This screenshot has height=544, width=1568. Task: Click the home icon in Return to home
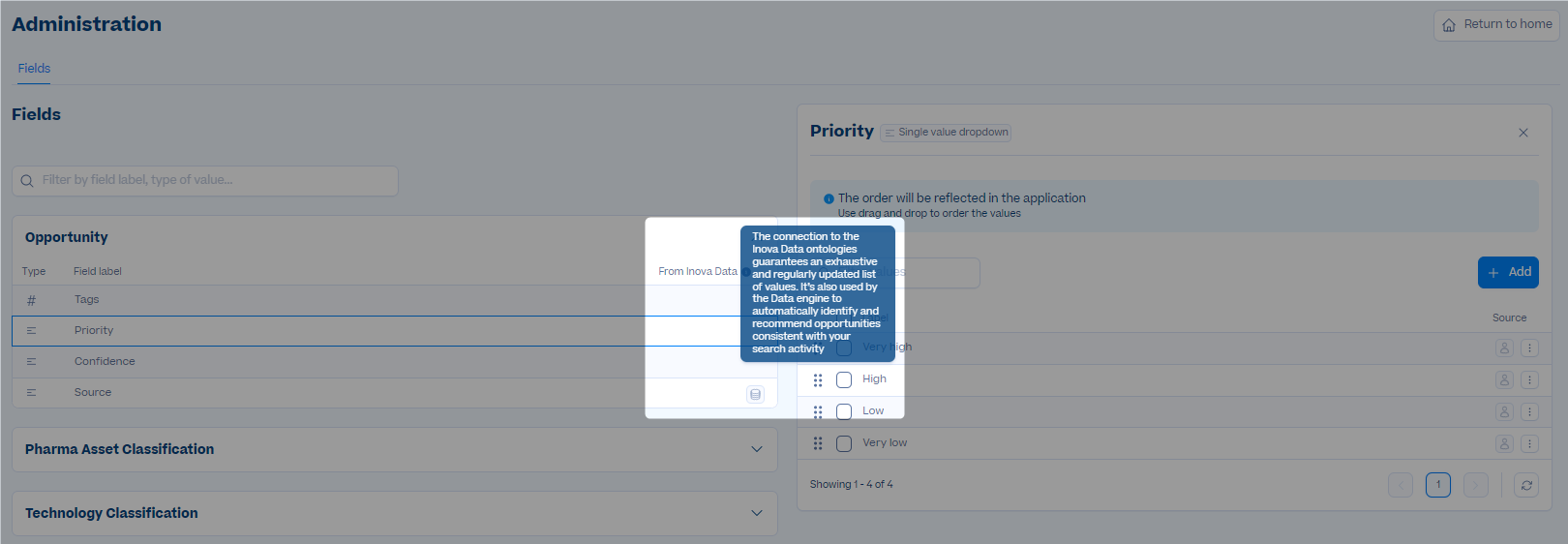tap(1449, 25)
